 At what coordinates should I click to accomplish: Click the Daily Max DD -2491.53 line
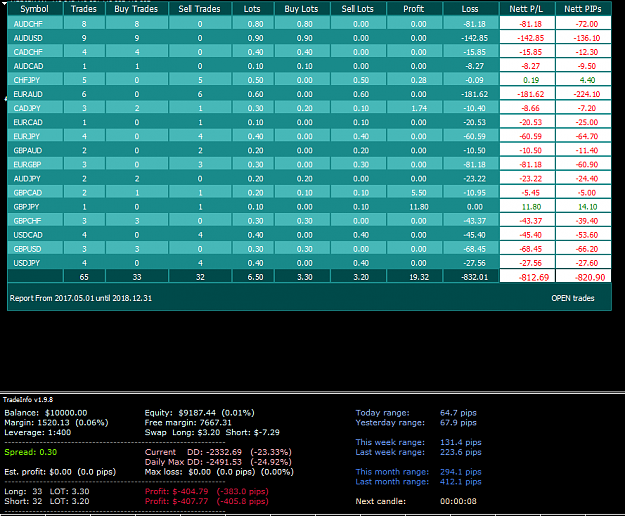[218, 462]
